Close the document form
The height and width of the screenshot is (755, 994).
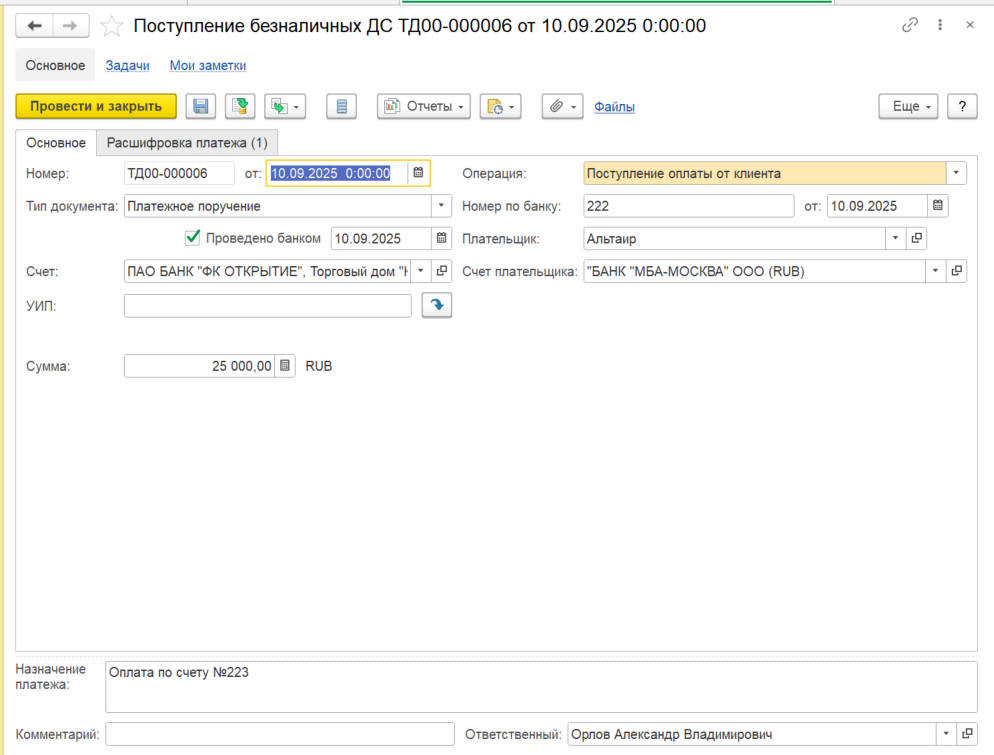point(970,25)
